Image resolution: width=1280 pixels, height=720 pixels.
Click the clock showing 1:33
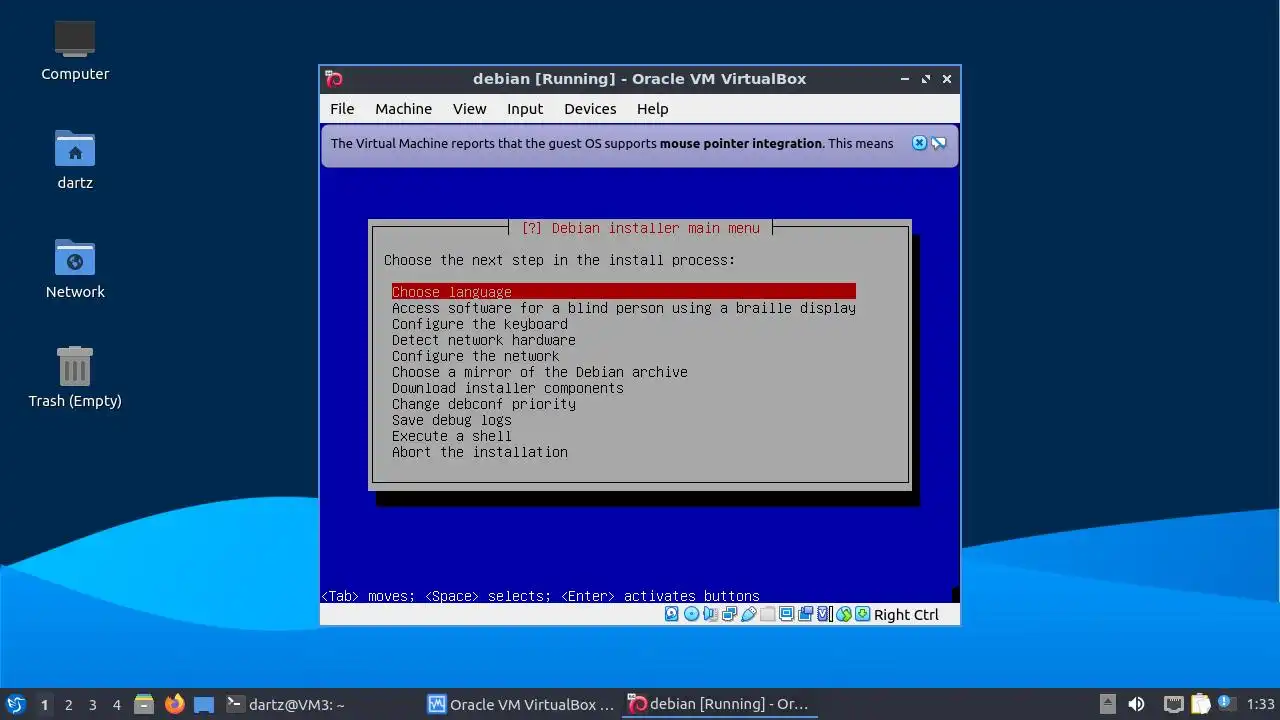[1261, 705]
